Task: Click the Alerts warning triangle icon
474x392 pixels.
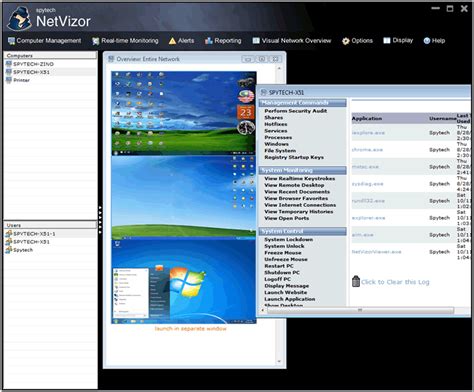Action: pos(172,41)
